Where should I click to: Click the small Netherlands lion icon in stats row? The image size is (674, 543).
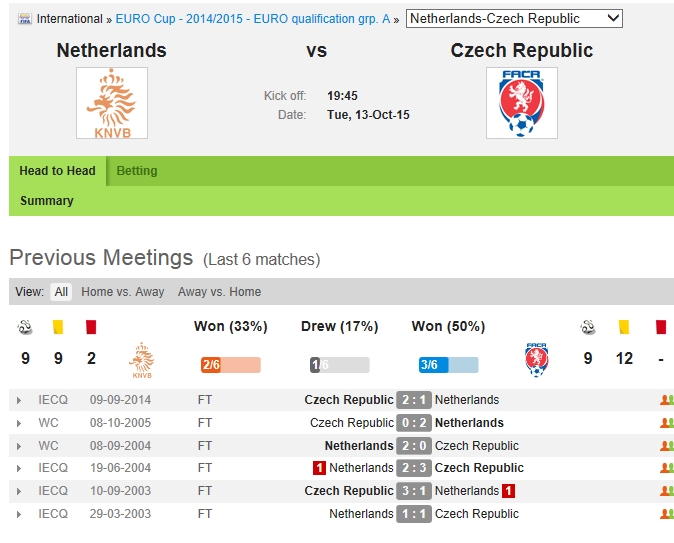pyautogui.click(x=142, y=360)
